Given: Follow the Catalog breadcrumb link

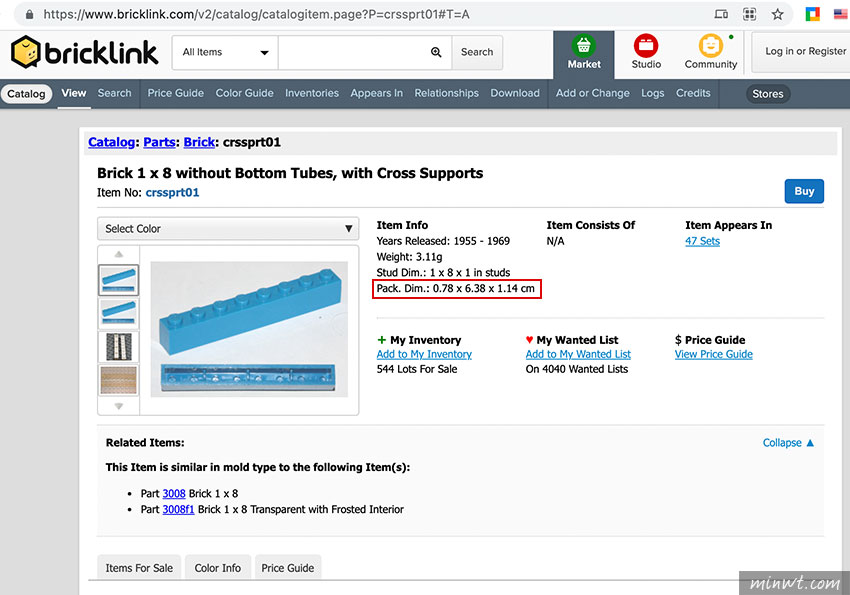Looking at the screenshot, I should coord(112,143).
